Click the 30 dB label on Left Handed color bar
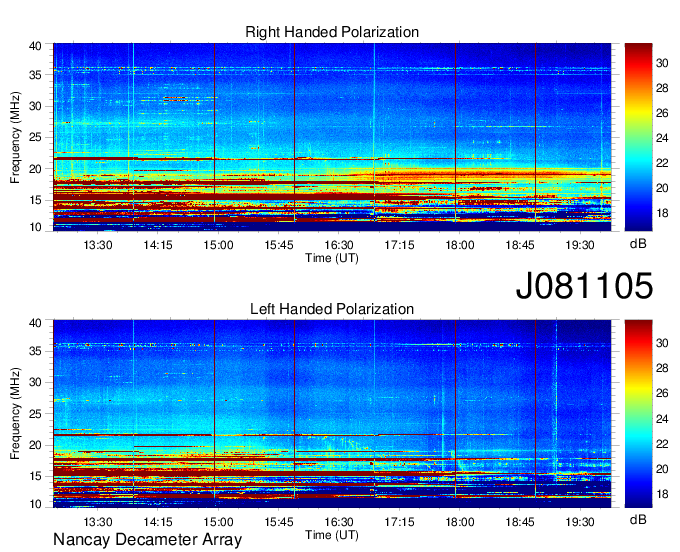This screenshot has height=552, width=680. coord(662,343)
